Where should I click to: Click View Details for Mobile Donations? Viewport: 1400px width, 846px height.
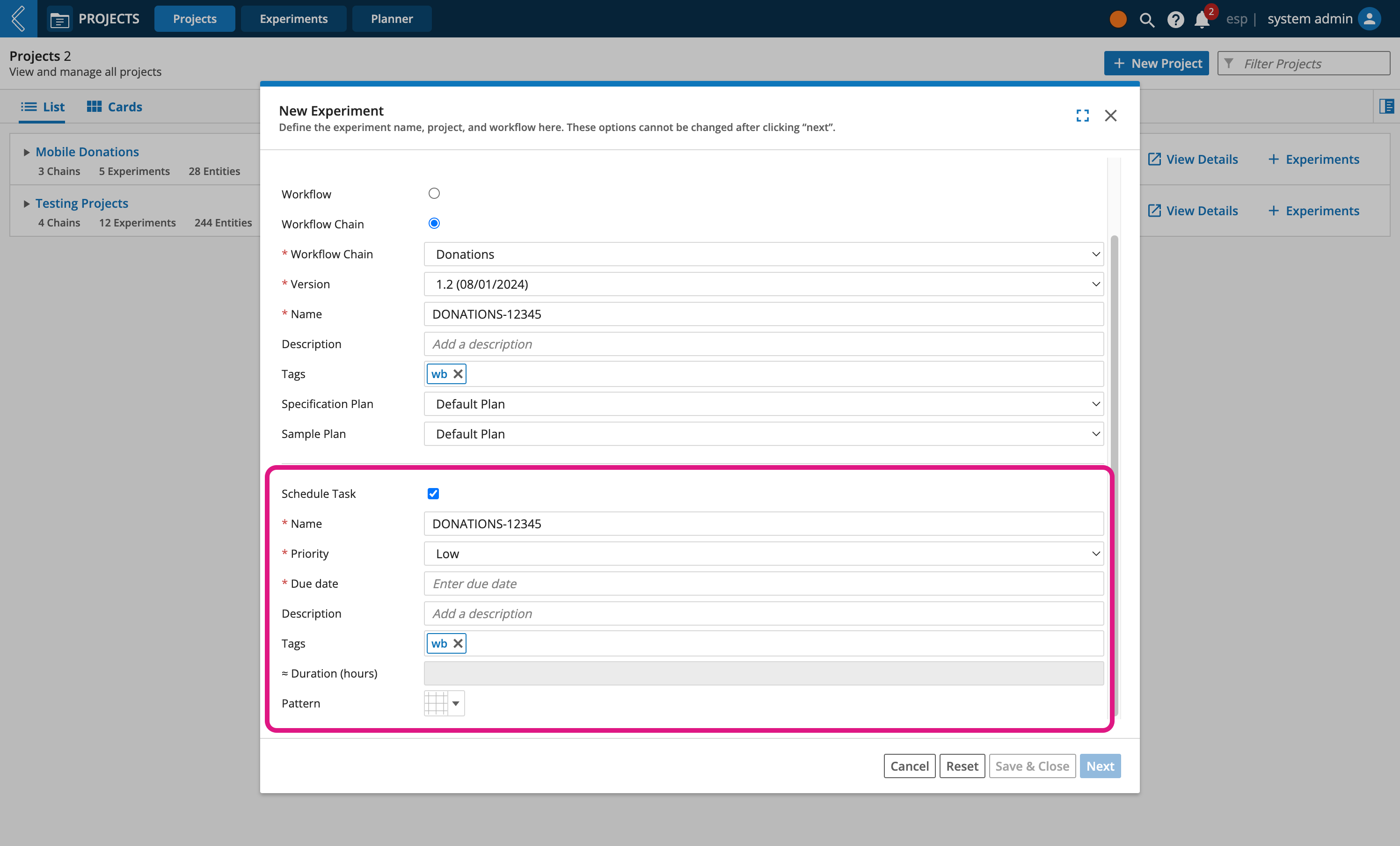pyautogui.click(x=1193, y=159)
